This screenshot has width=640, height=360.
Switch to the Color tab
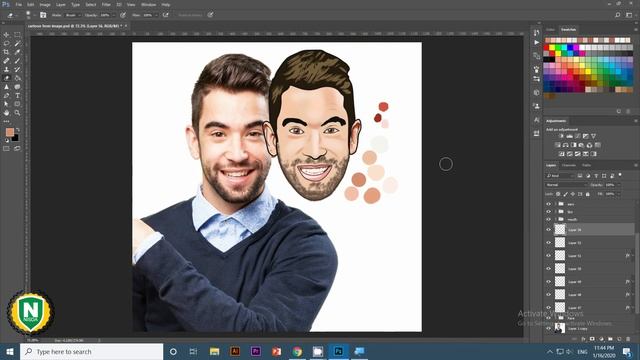(x=550, y=29)
